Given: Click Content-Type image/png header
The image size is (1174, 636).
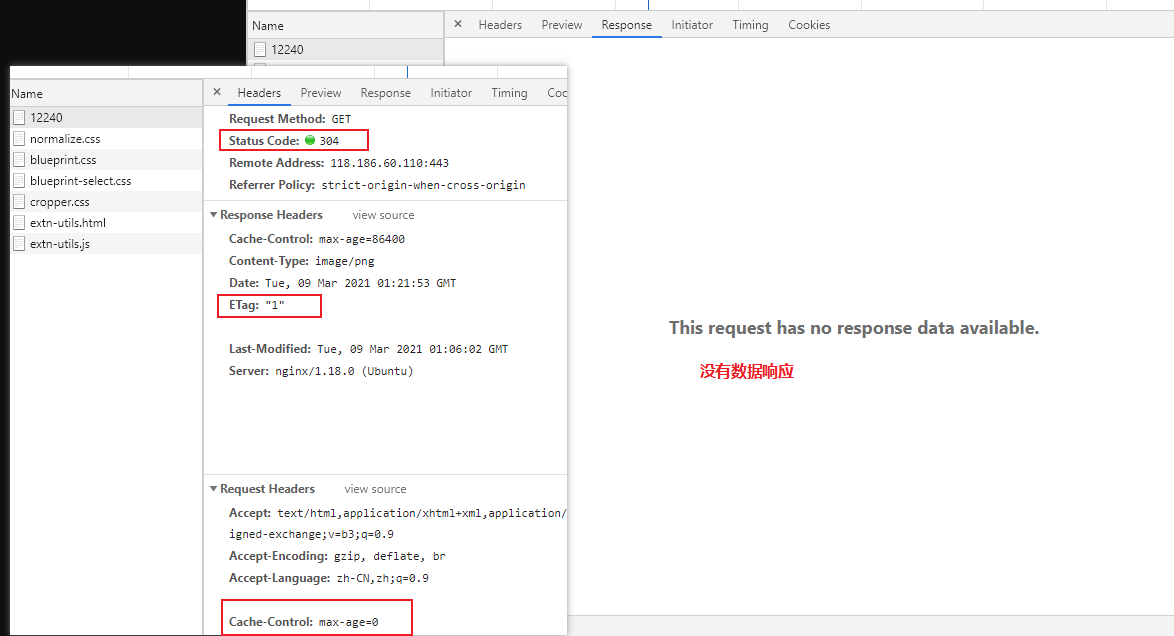Looking at the screenshot, I should (302, 261).
